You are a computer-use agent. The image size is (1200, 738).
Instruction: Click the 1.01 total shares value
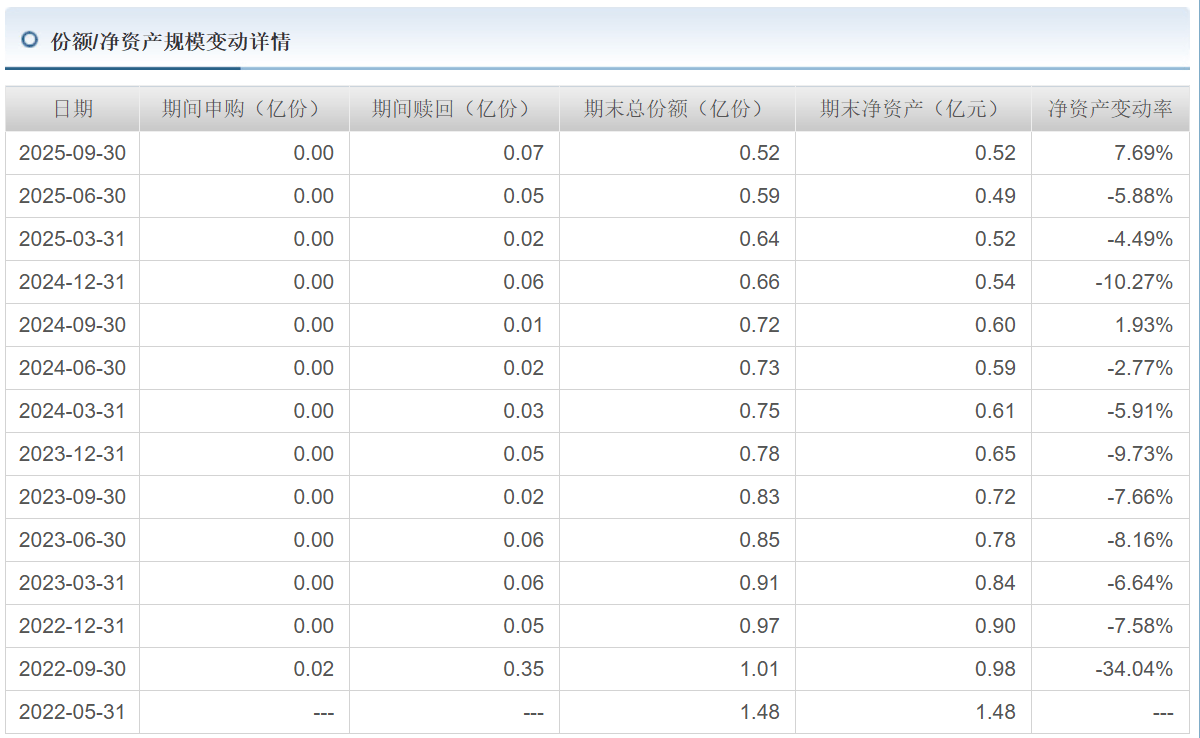759,669
